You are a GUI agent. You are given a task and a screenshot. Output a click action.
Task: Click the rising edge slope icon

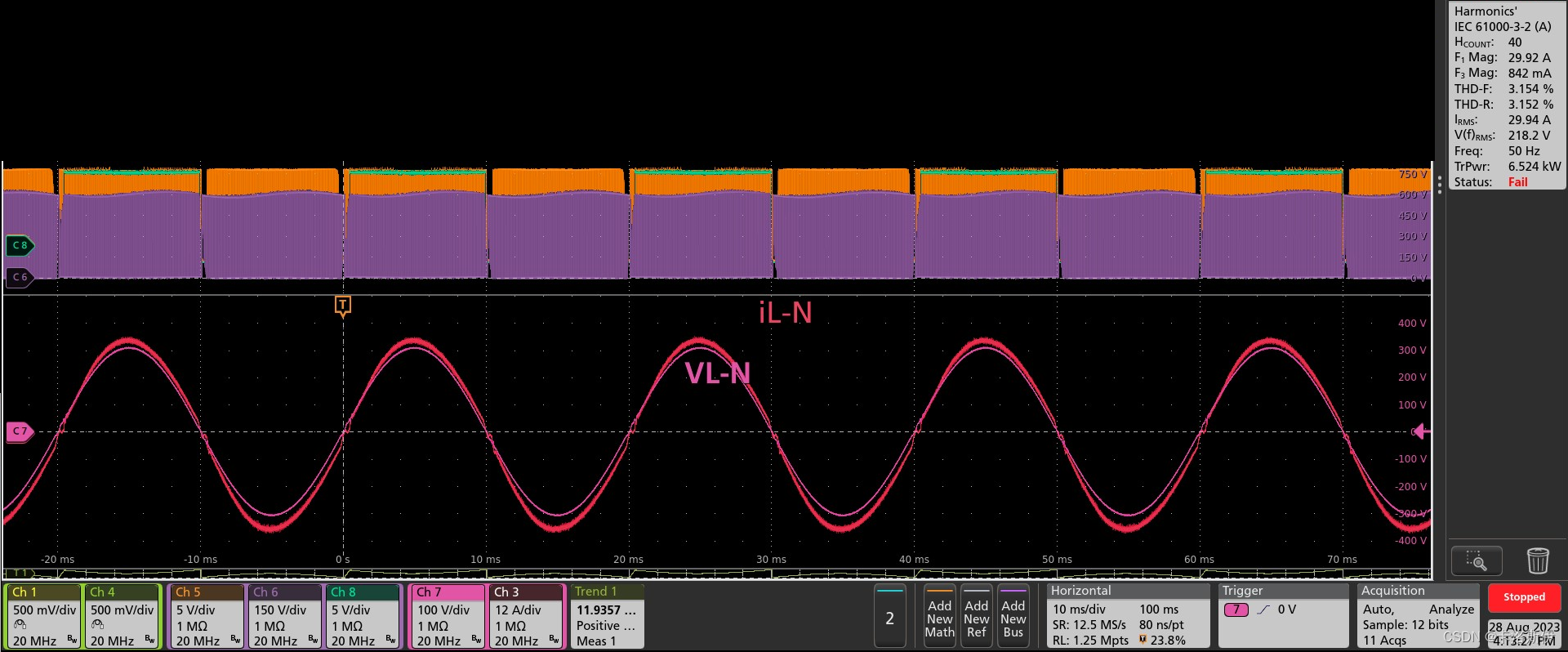click(x=1263, y=610)
